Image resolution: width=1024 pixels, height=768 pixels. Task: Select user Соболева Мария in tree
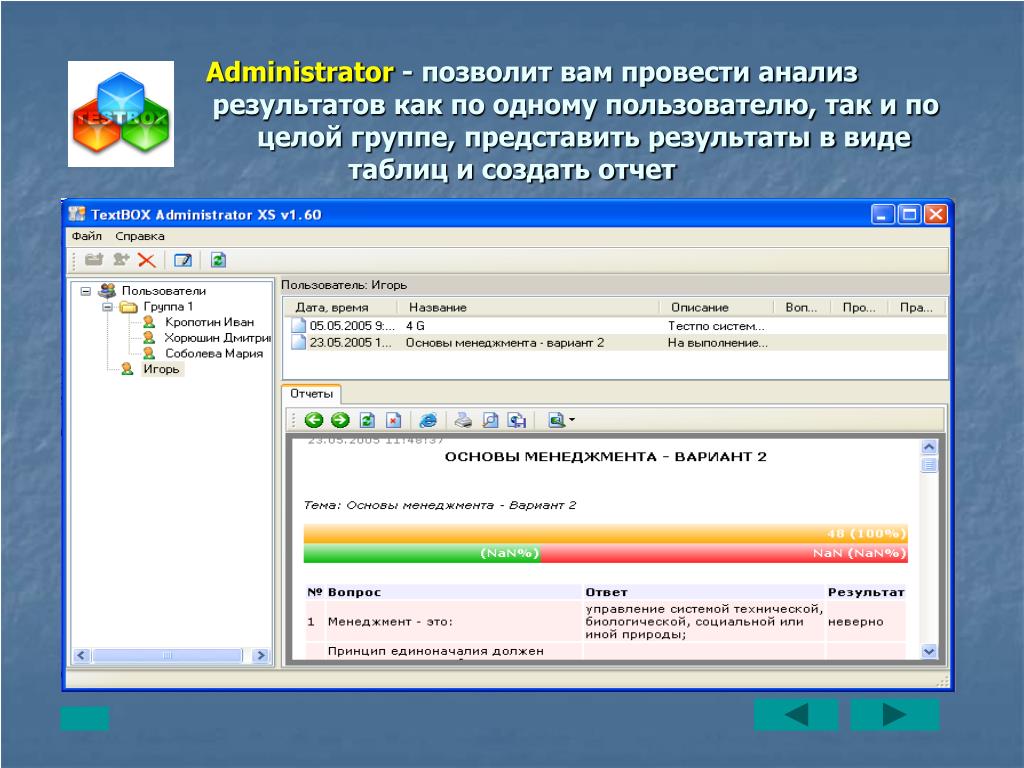[x=214, y=353]
